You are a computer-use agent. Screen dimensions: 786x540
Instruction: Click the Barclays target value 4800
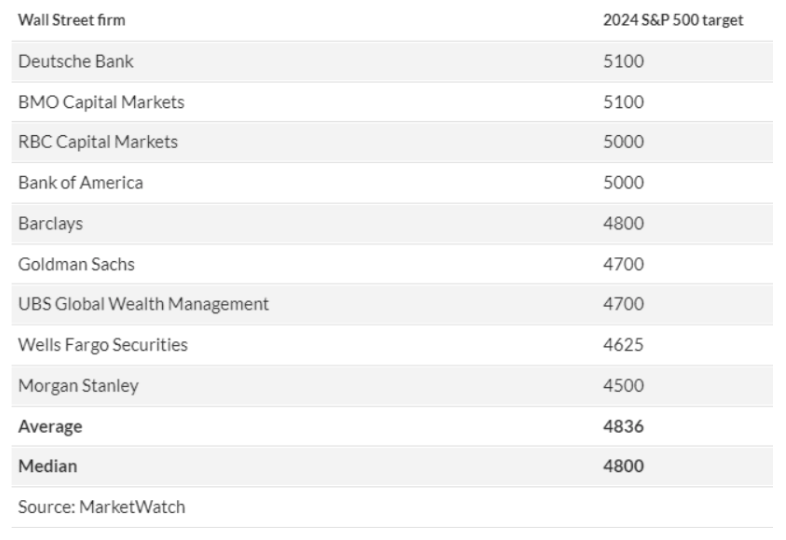(623, 224)
